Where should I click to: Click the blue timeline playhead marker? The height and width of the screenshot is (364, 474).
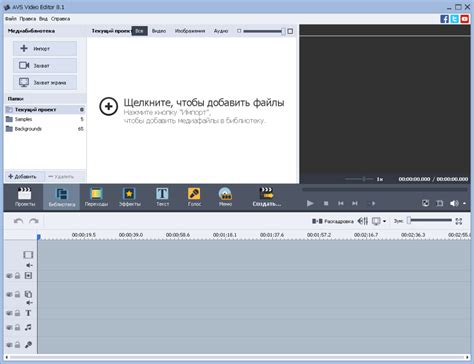point(39,237)
